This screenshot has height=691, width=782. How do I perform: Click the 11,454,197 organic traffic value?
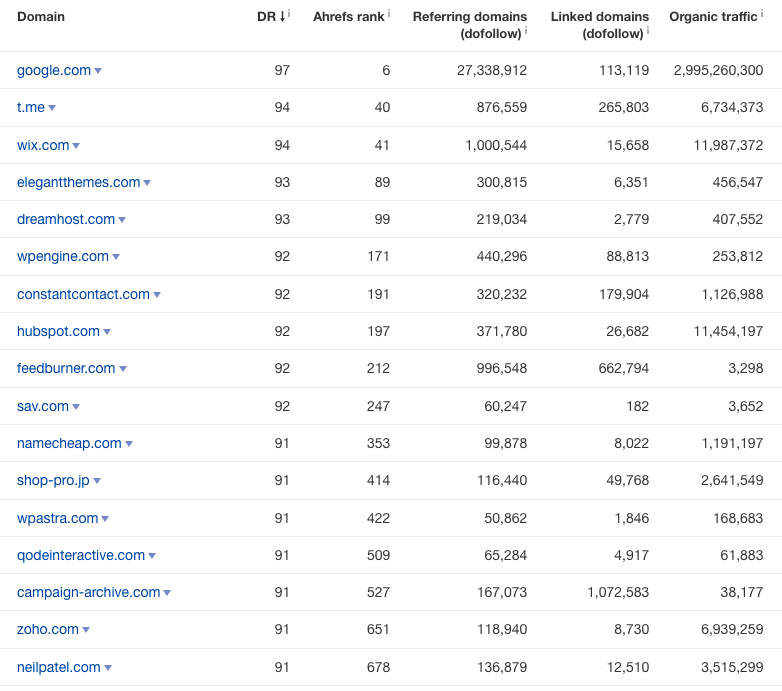pyautogui.click(x=728, y=331)
